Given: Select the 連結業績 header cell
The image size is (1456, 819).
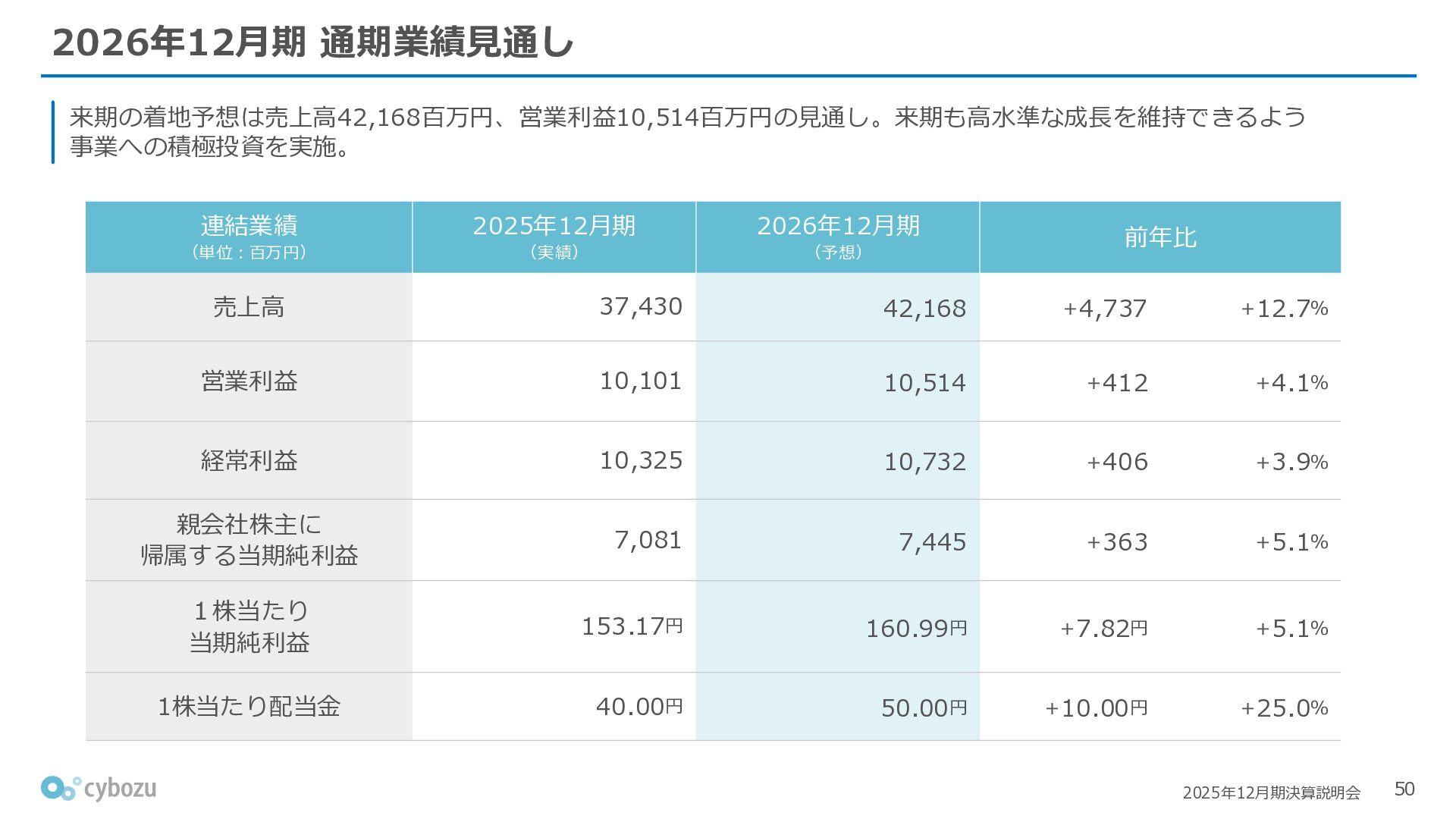Looking at the screenshot, I should pos(249,237).
